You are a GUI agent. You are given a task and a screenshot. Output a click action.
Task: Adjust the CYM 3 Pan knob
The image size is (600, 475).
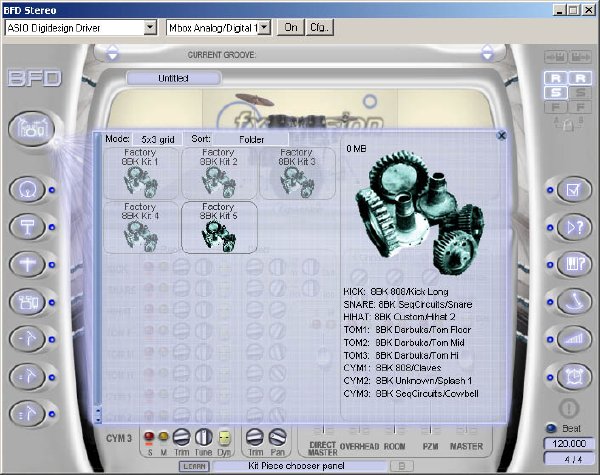click(x=277, y=437)
